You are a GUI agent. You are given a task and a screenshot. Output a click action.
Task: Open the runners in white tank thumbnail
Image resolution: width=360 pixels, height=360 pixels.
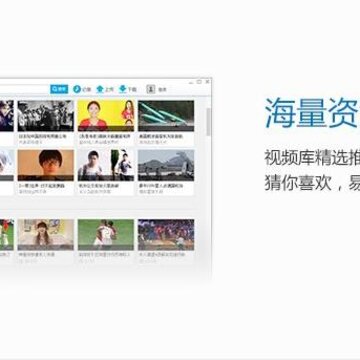[x=106, y=165]
